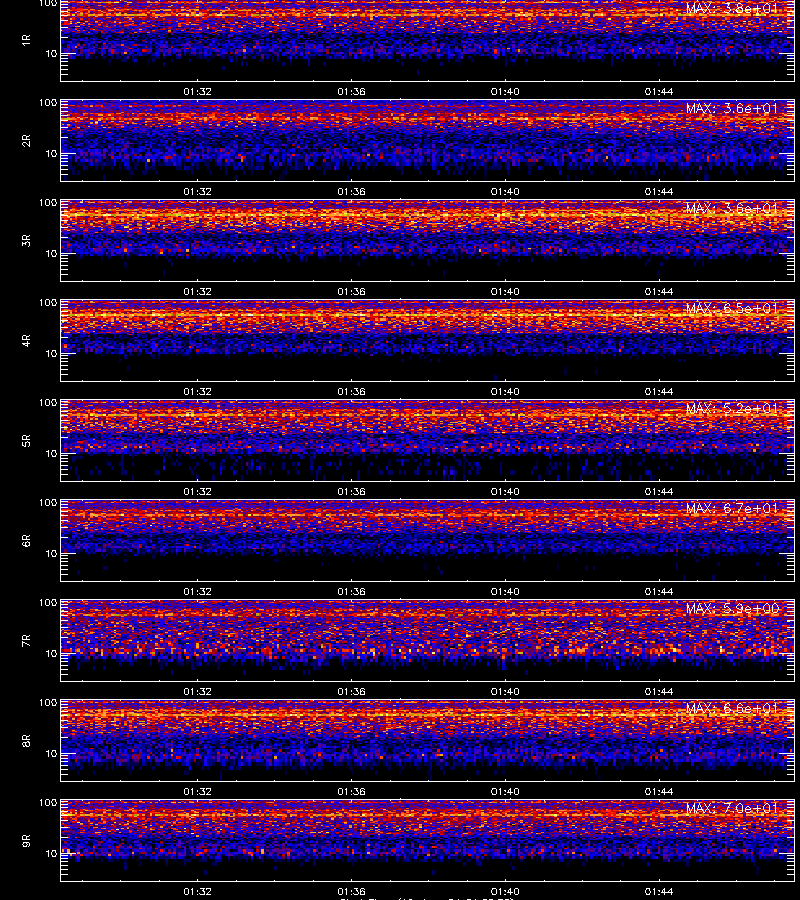Viewport: 800px width, 900px height.
Task: Click the 100 axis label of 7R
Action: (x=48, y=603)
